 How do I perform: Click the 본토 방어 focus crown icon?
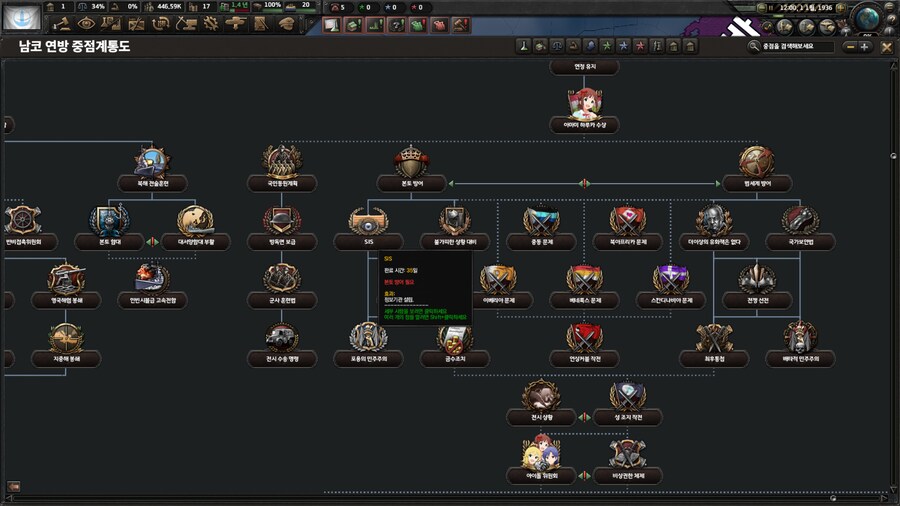(x=410, y=162)
